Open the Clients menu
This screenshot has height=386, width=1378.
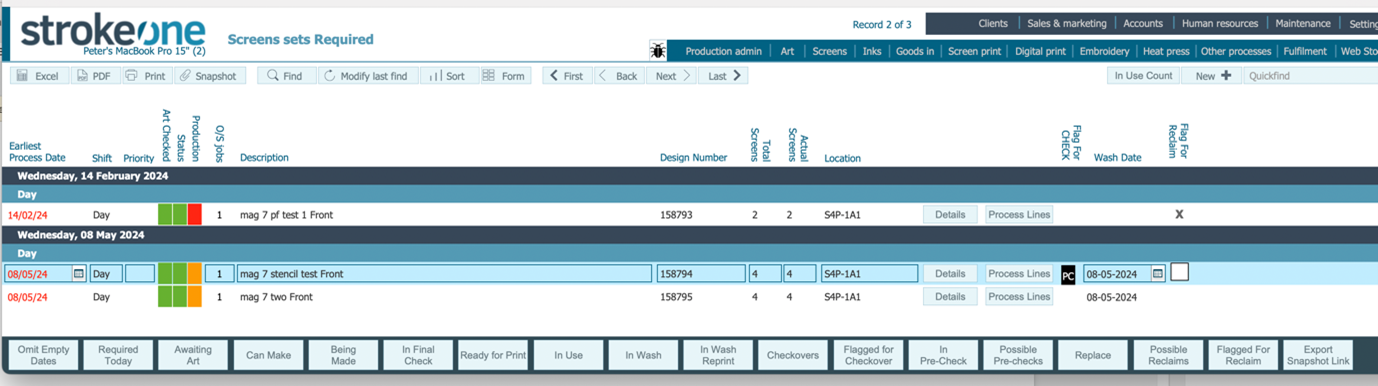(993, 23)
